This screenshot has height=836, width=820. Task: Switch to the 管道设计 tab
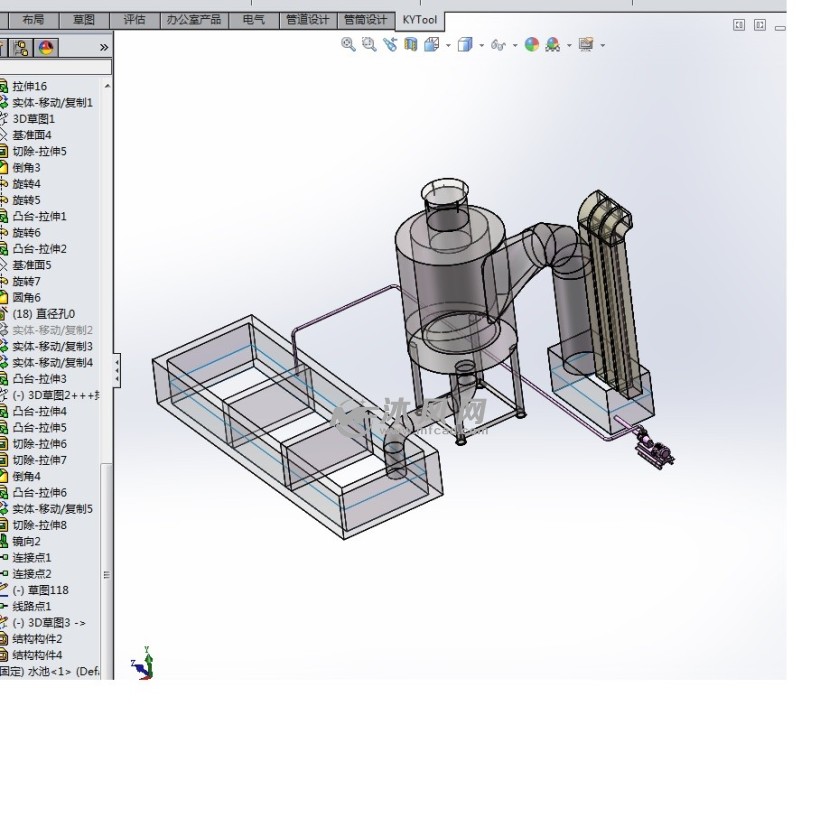[x=307, y=19]
